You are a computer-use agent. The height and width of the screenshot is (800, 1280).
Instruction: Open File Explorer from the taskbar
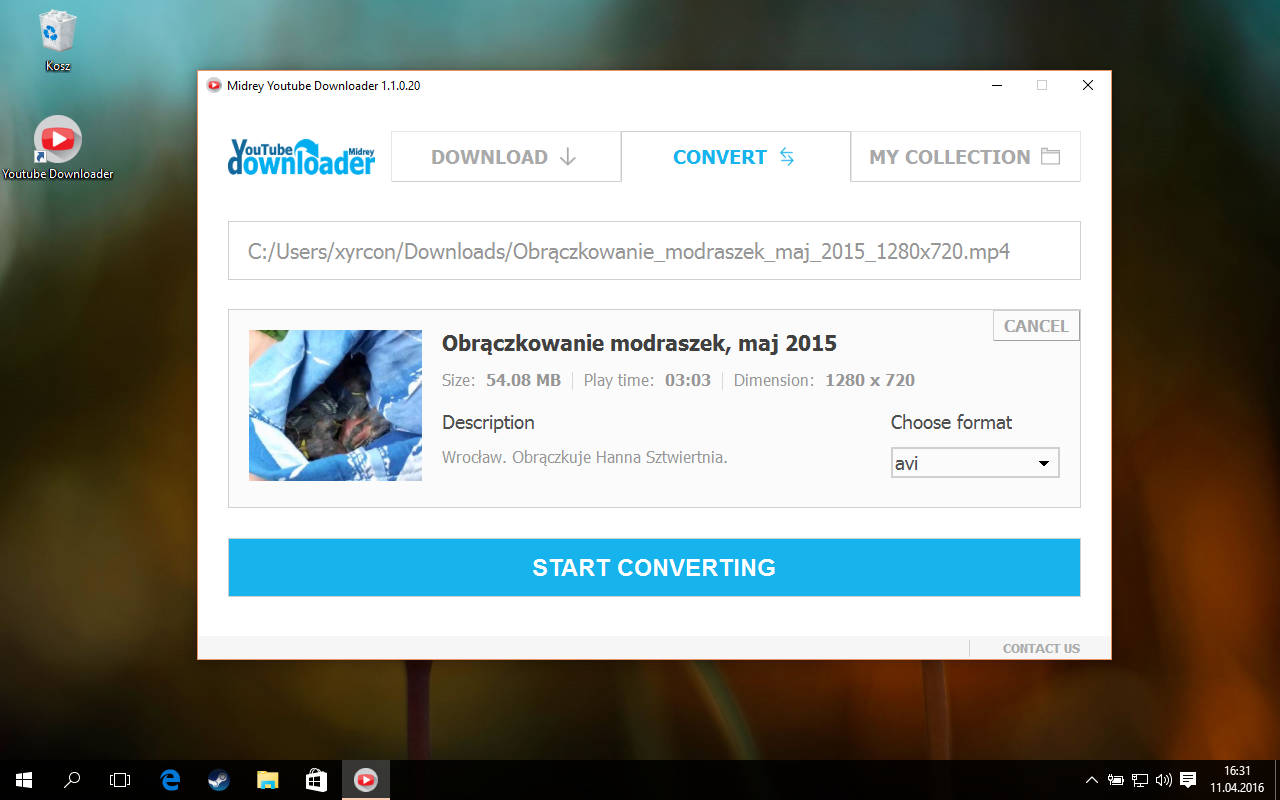pyautogui.click(x=267, y=780)
